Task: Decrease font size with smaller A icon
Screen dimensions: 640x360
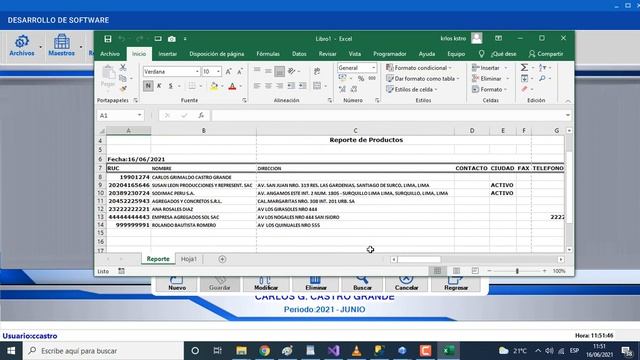Action: point(240,71)
